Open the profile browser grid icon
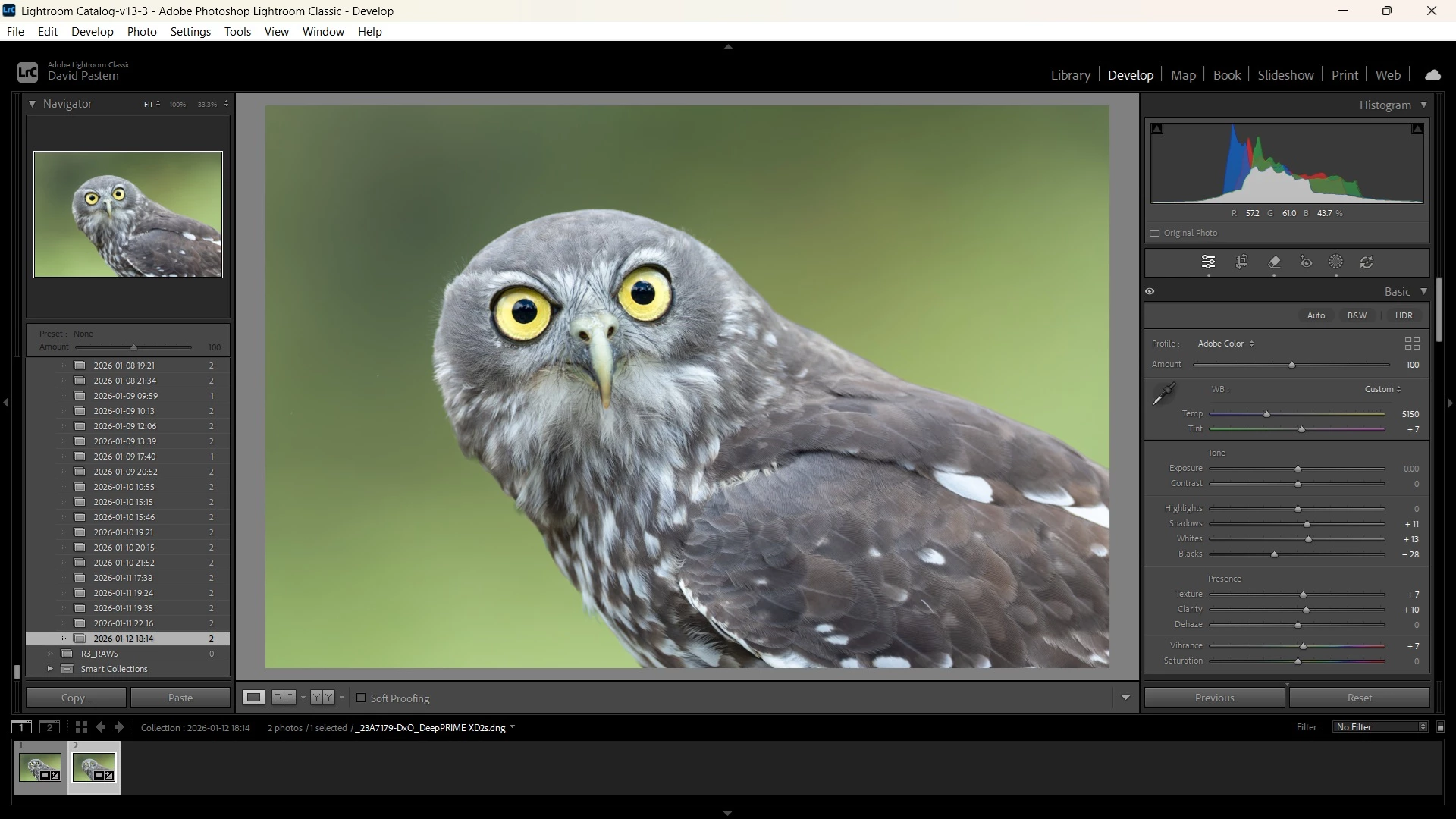The width and height of the screenshot is (1456, 819). pos(1412,344)
